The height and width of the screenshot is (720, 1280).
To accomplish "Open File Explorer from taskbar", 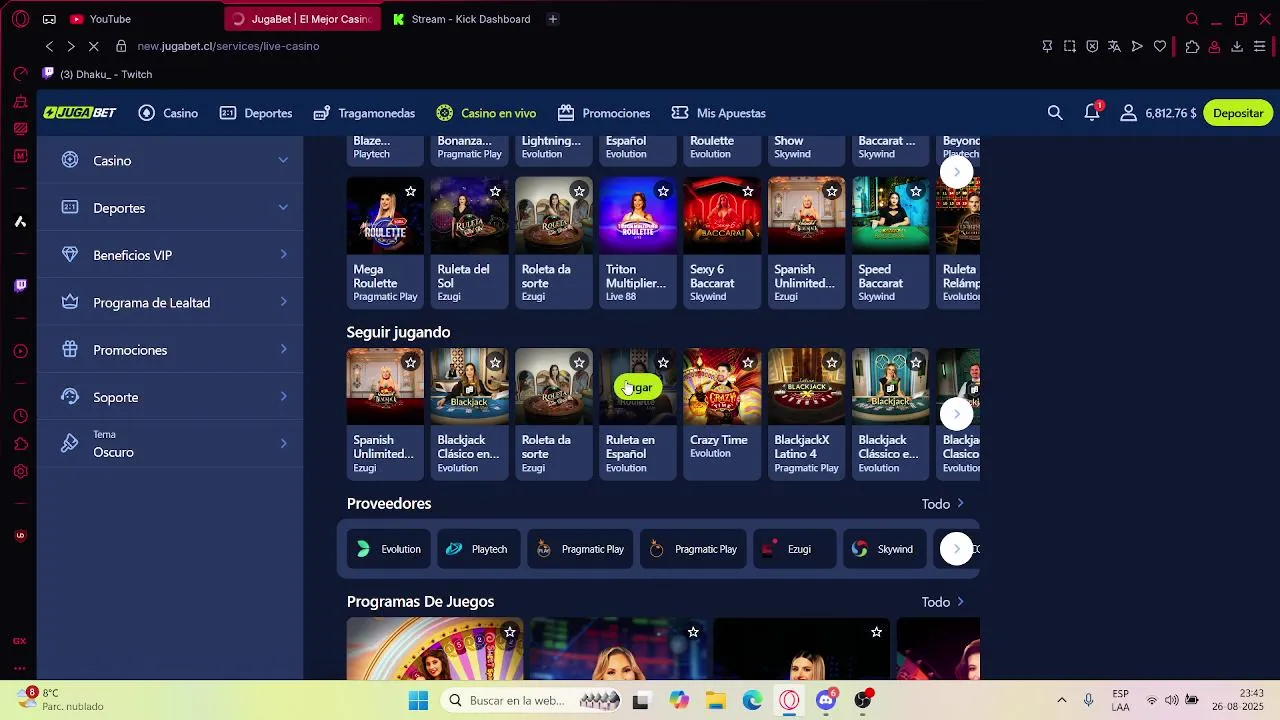I will coord(716,700).
